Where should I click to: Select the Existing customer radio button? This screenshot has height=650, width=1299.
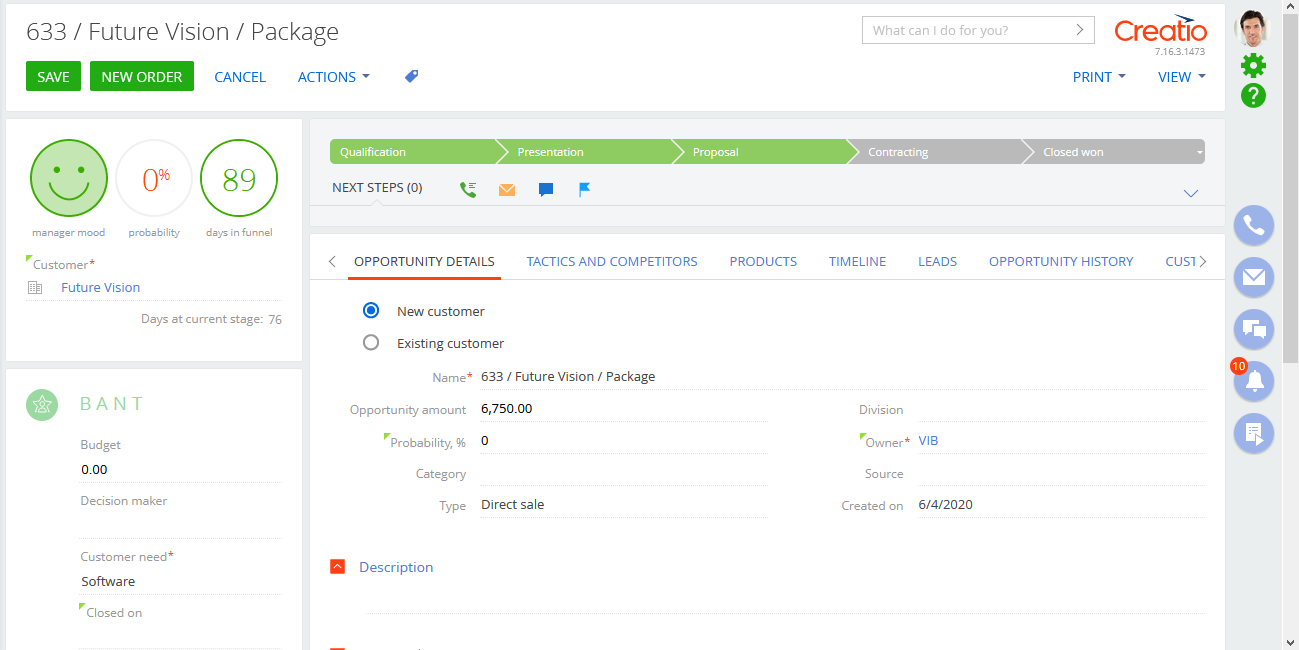coord(371,342)
